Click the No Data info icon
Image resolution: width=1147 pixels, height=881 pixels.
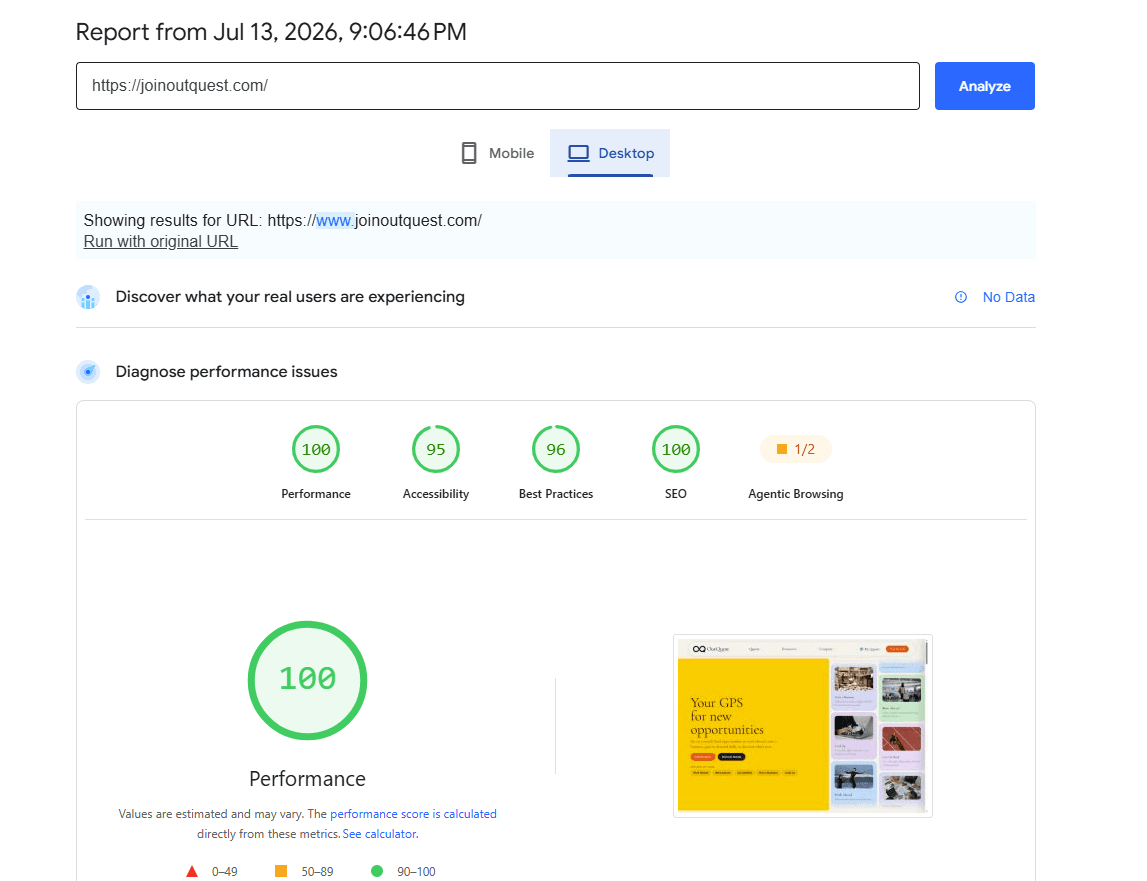(960, 297)
